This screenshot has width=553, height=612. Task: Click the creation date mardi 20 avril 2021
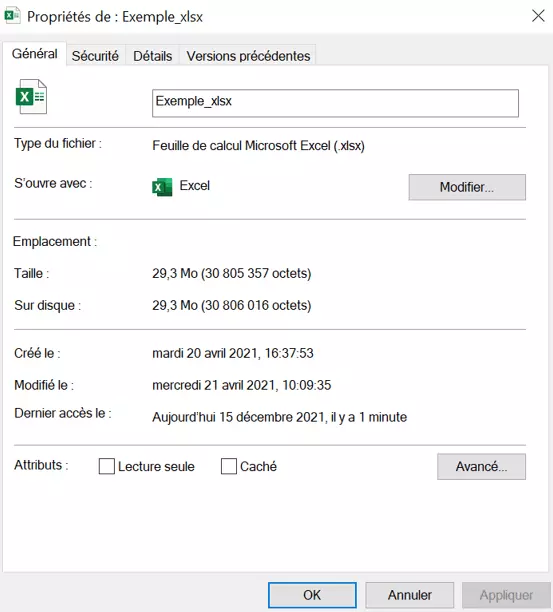pos(233,353)
